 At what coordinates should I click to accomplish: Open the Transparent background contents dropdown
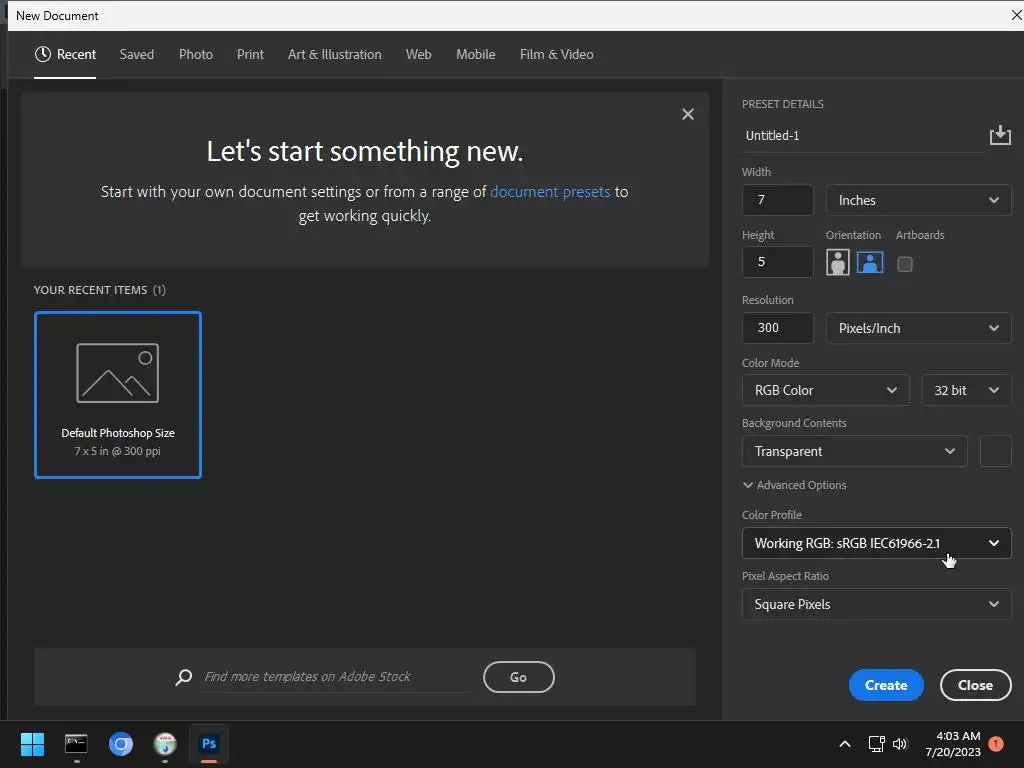point(854,451)
